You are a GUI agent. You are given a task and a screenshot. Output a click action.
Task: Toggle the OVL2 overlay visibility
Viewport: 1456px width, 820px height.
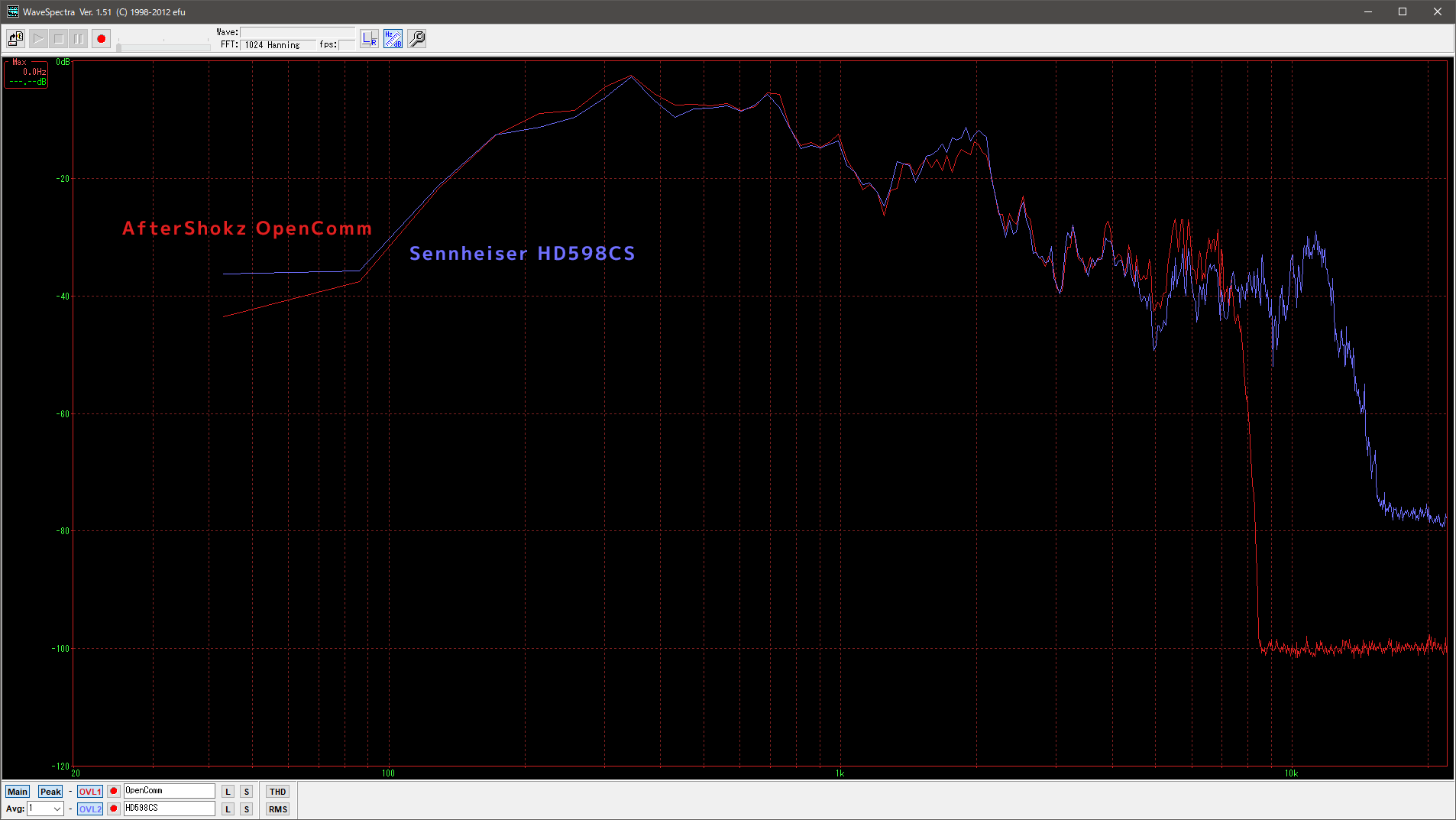click(x=89, y=809)
